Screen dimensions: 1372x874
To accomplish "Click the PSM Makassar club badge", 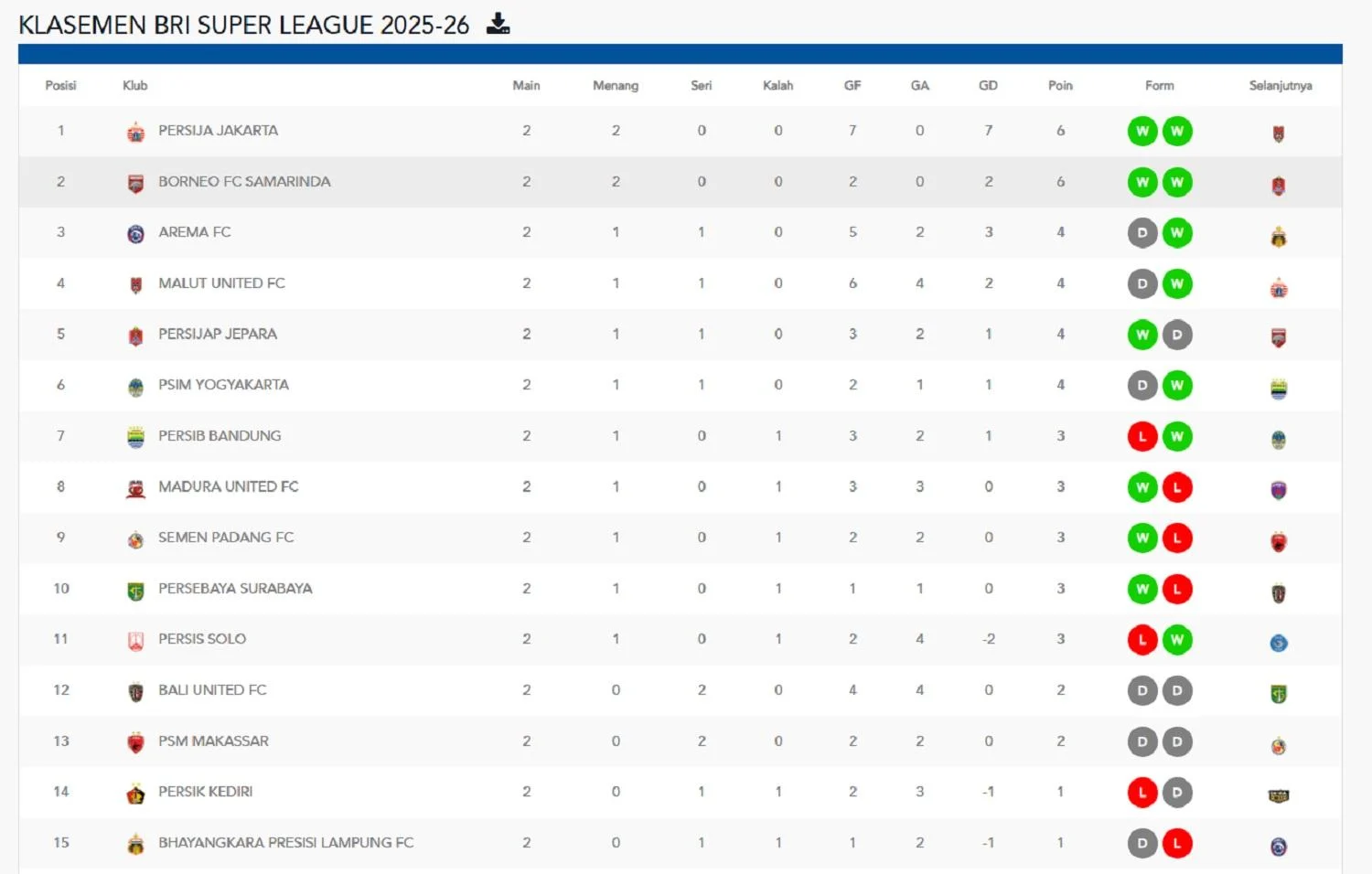I will click(135, 741).
